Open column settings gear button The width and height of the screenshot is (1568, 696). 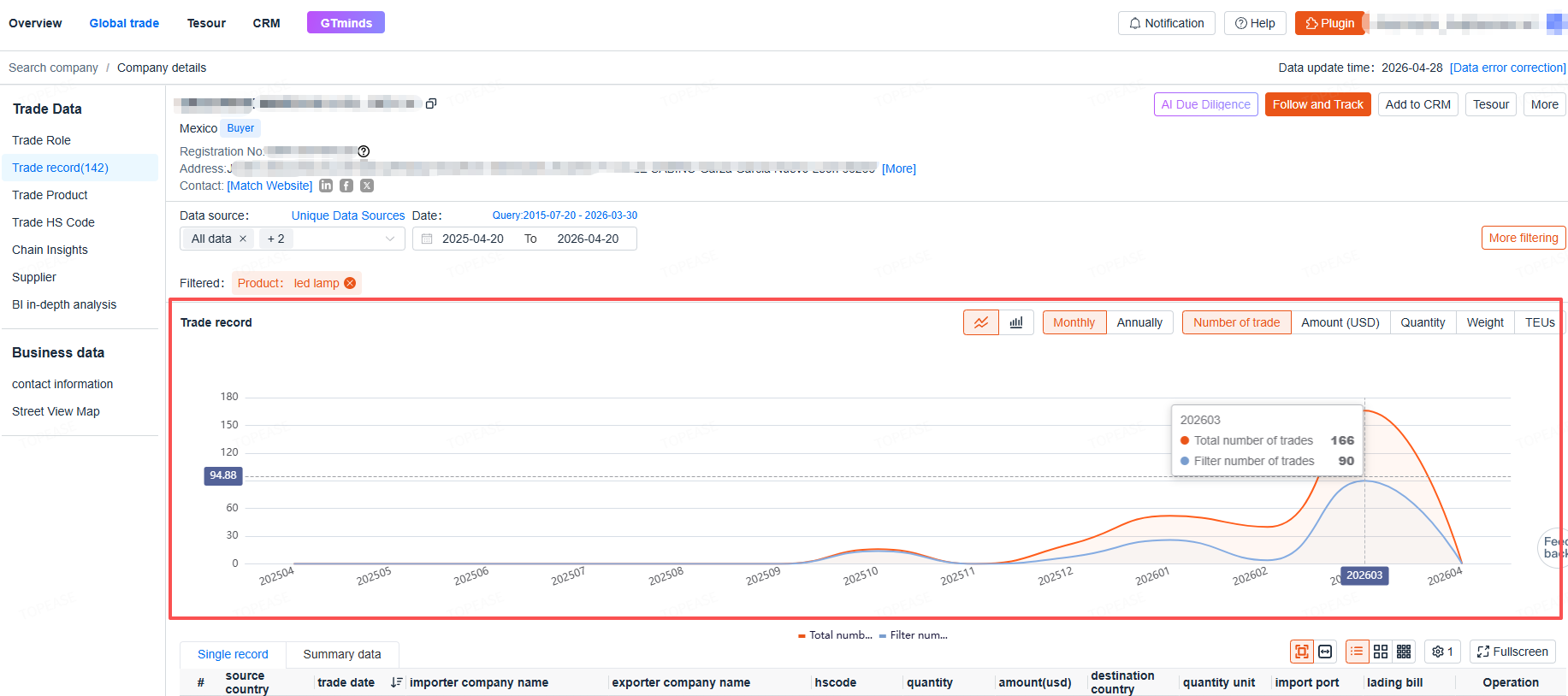[1442, 652]
